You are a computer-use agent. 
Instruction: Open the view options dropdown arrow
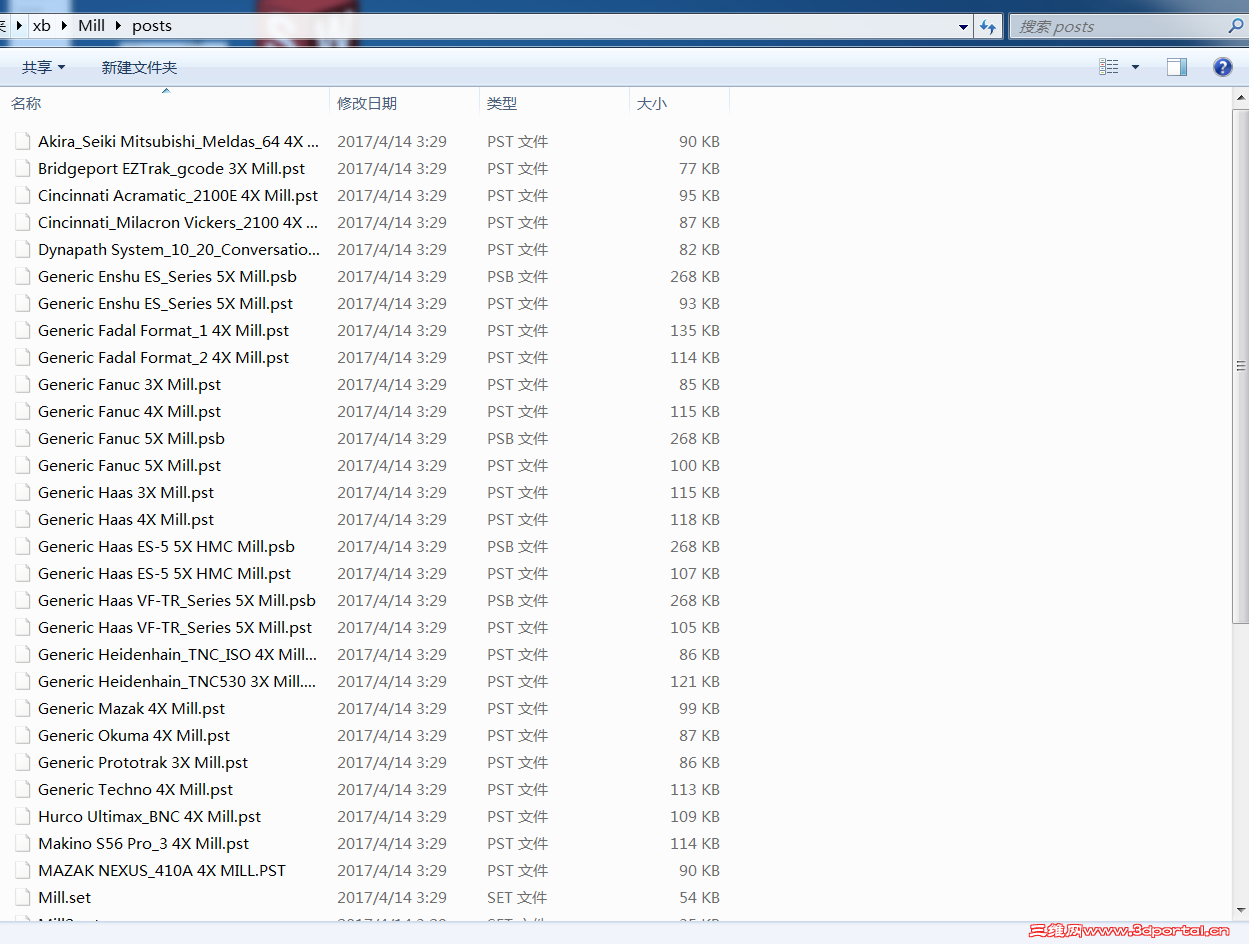(1135, 67)
